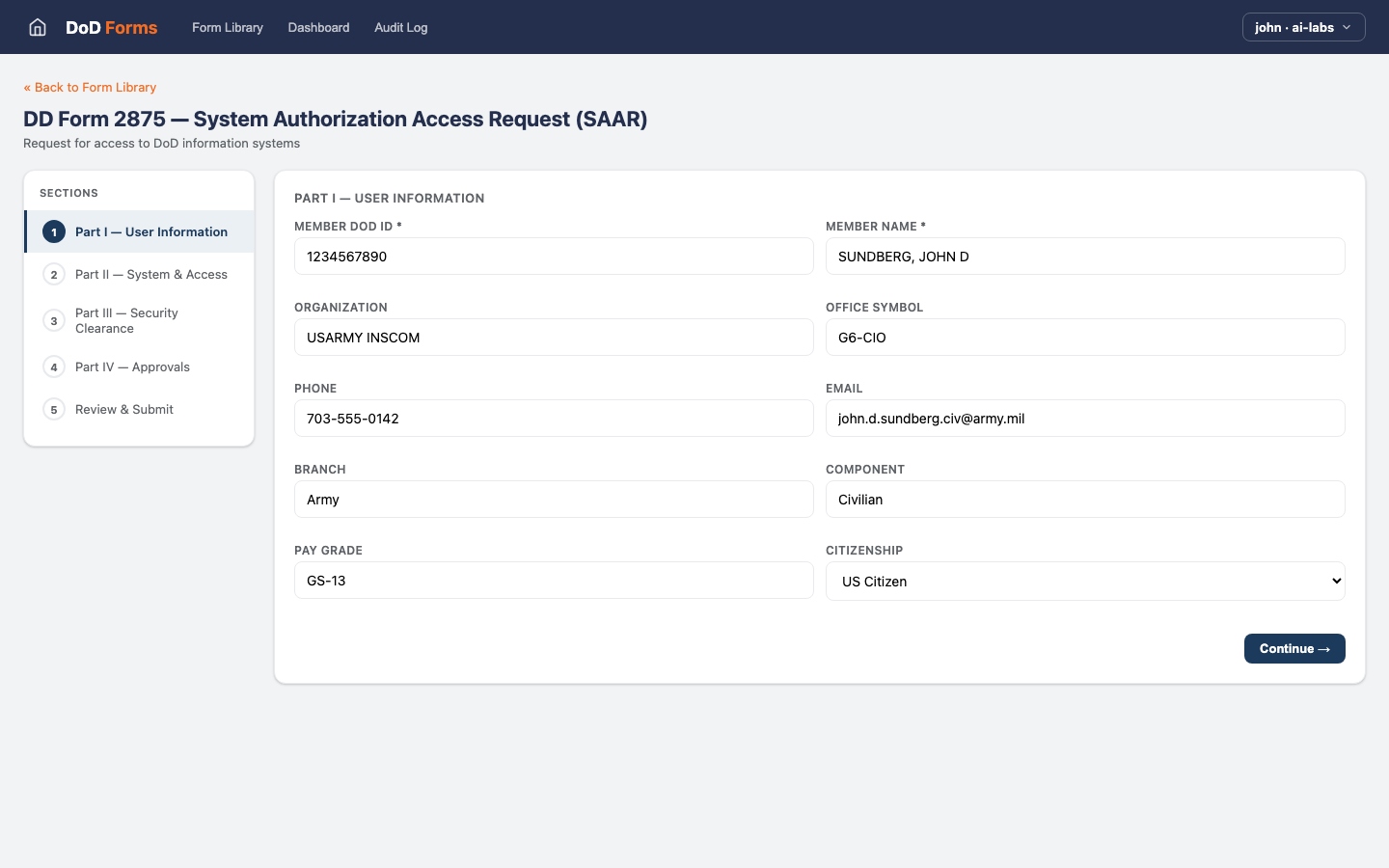Click the Member DoD ID field
This screenshot has width=1389, height=868.
tap(554, 257)
